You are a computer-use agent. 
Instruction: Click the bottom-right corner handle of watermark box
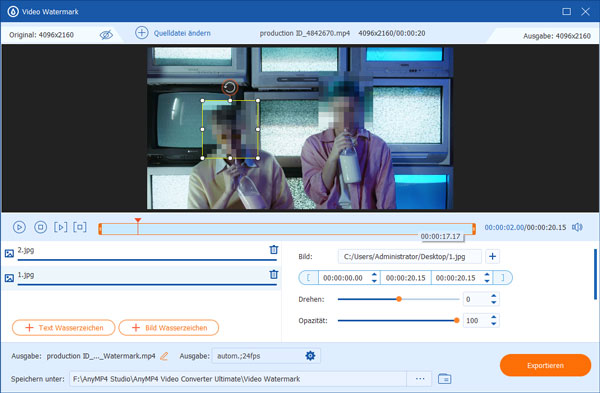point(258,158)
